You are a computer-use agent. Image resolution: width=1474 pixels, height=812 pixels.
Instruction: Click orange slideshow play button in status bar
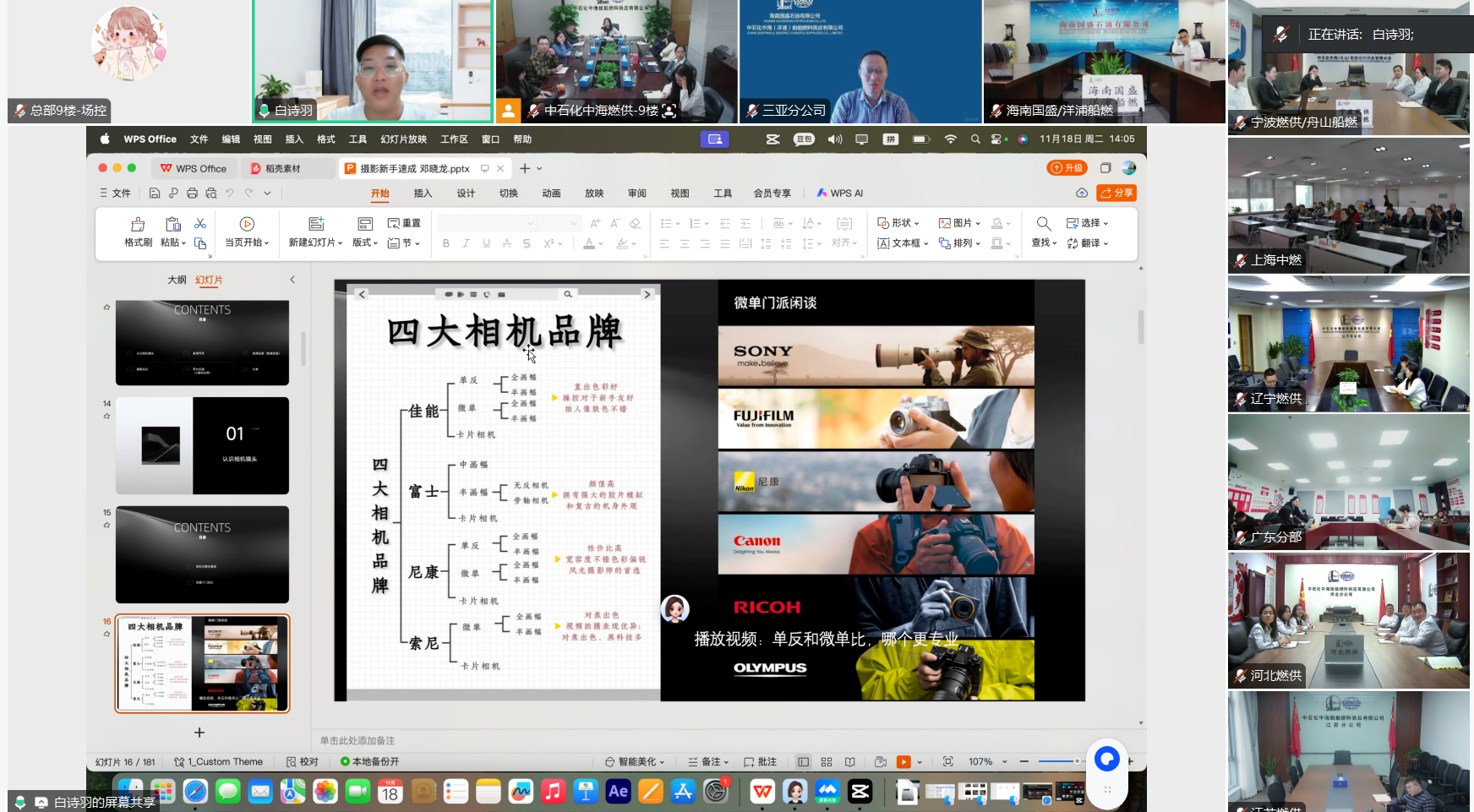coord(904,762)
